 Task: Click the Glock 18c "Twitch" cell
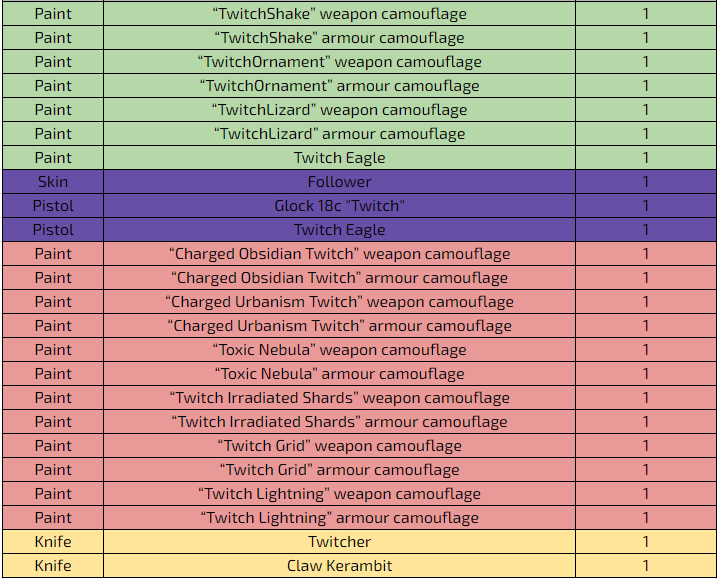(x=339, y=206)
